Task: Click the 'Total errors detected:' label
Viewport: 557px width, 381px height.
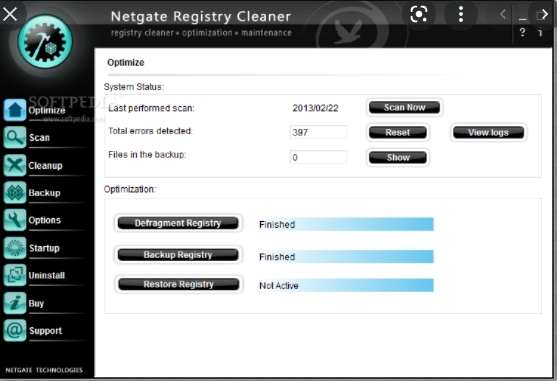Action: [x=150, y=131]
